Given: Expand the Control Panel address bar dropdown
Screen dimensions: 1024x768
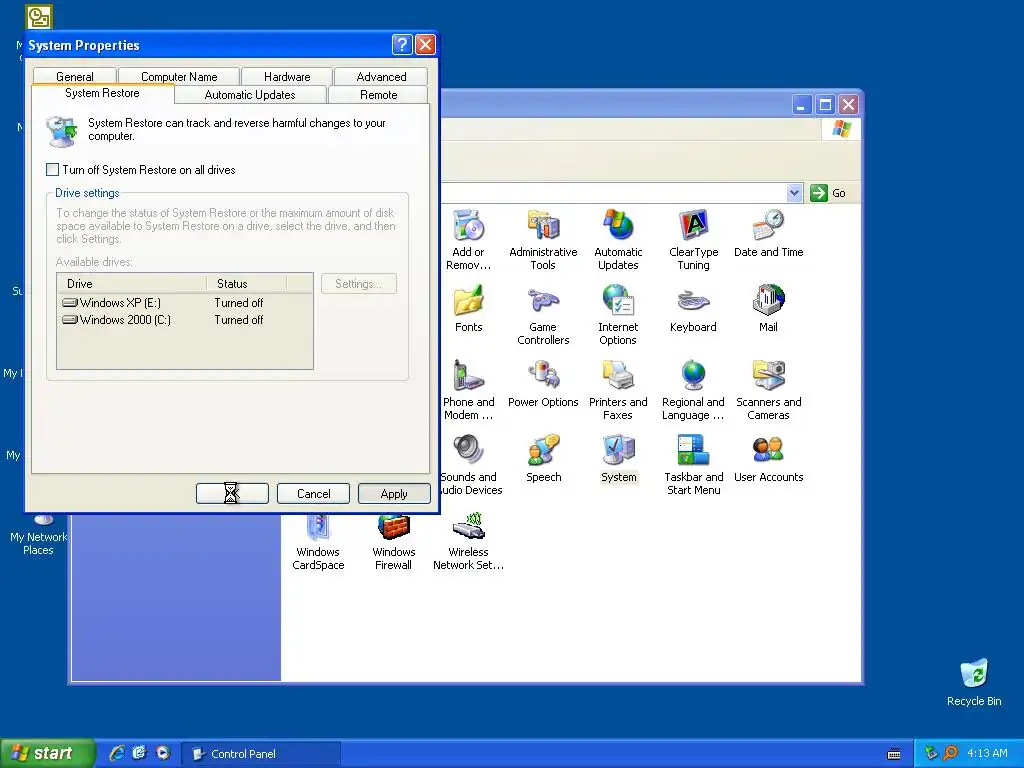Looking at the screenshot, I should (794, 193).
